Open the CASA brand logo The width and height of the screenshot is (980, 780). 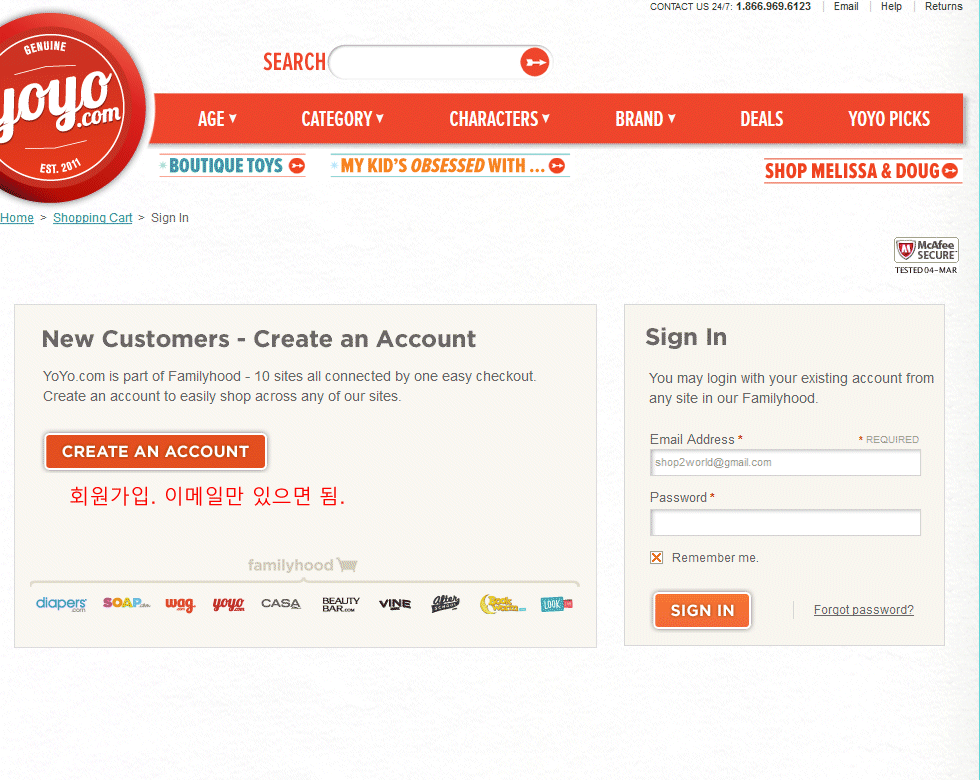point(281,604)
